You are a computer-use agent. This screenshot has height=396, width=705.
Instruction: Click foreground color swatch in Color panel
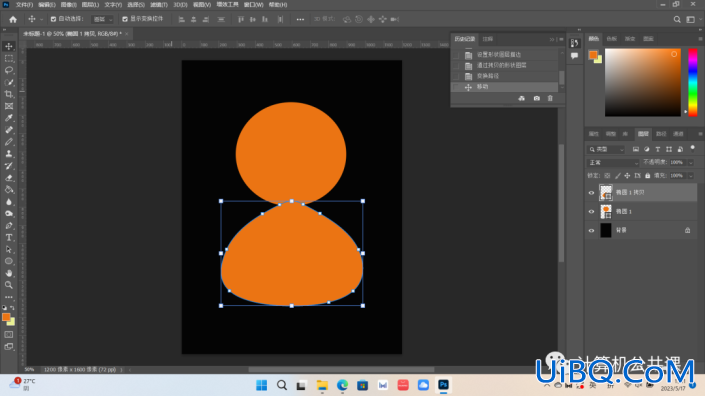[x=593, y=55]
